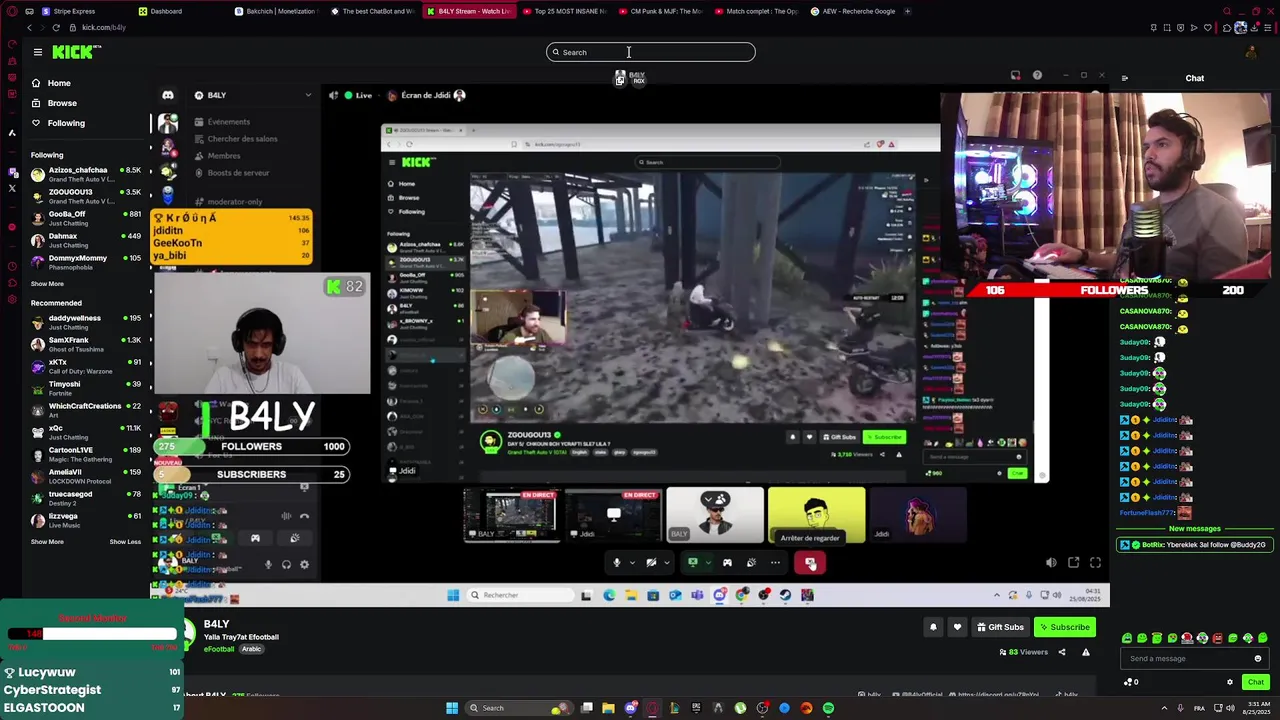Open chat settings gear
This screenshot has width=1280, height=720.
pos(1230,682)
